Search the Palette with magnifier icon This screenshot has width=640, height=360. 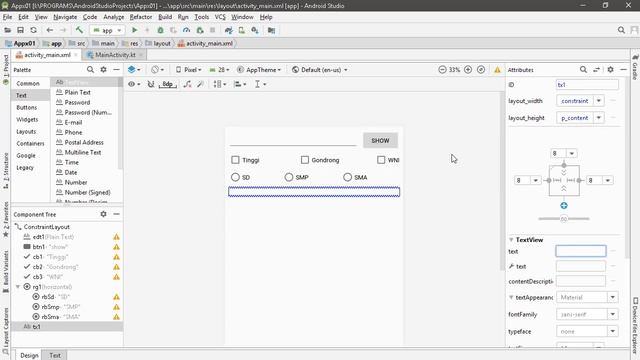pyautogui.click(x=90, y=70)
